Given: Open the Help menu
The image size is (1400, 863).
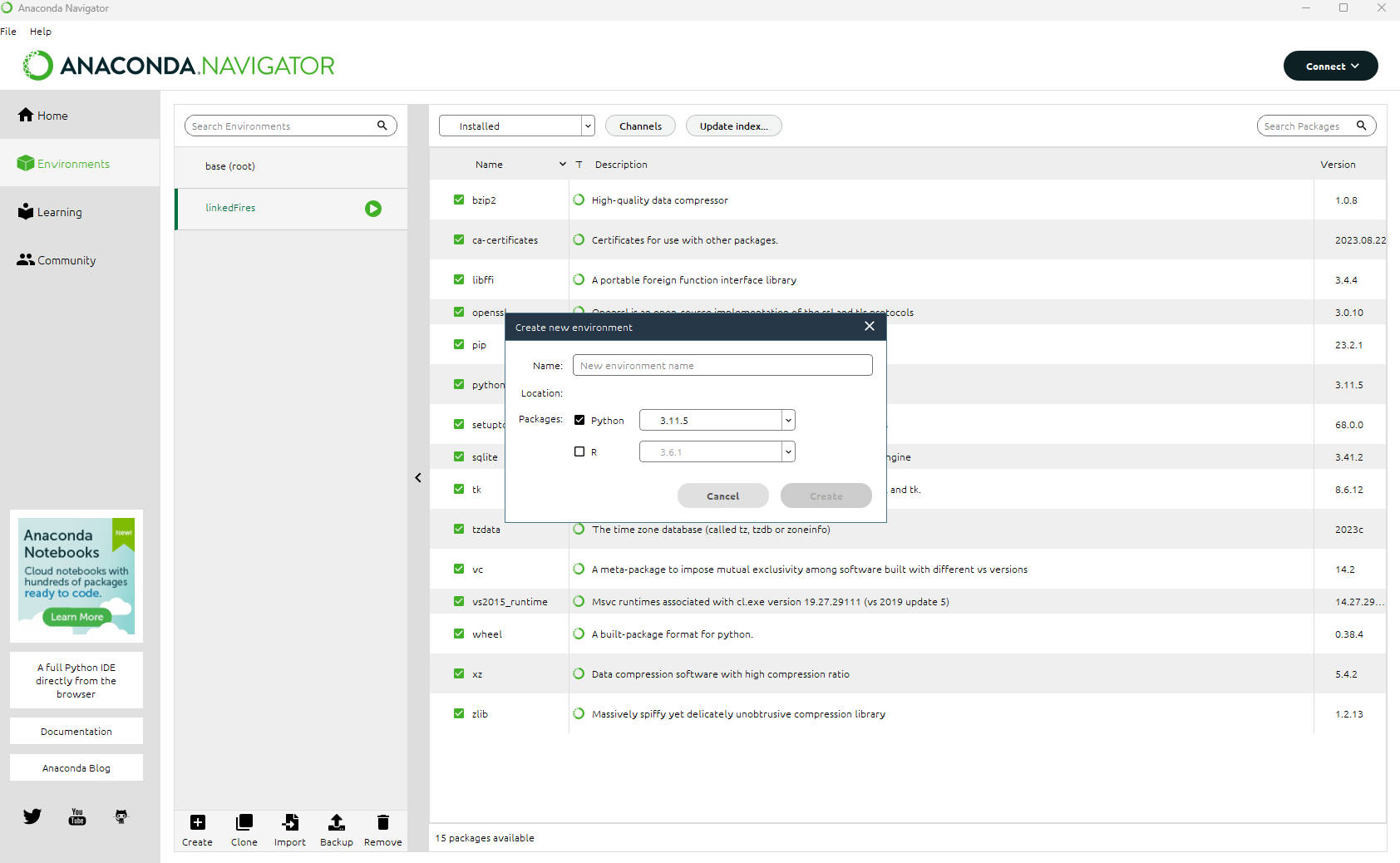Looking at the screenshot, I should [x=41, y=32].
